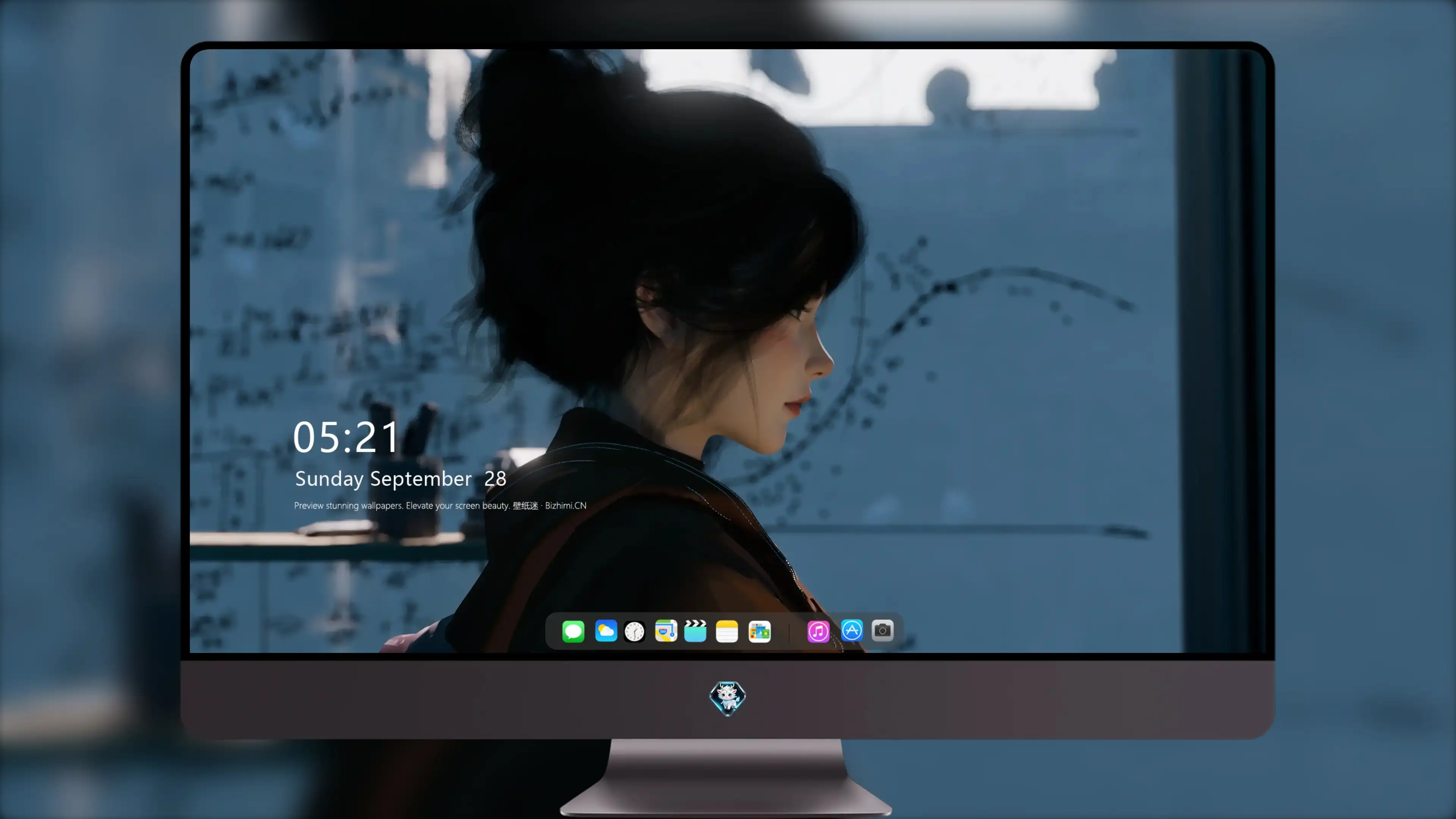Screen dimensions: 1456x819
Task: Launch iTunes from the dock
Action: point(818,631)
